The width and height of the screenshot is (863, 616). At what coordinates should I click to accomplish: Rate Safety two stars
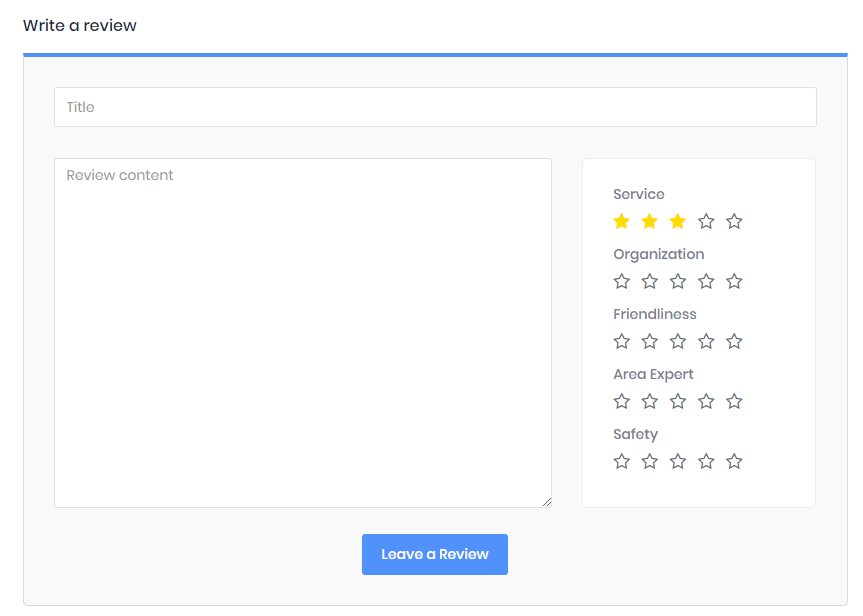pos(650,461)
